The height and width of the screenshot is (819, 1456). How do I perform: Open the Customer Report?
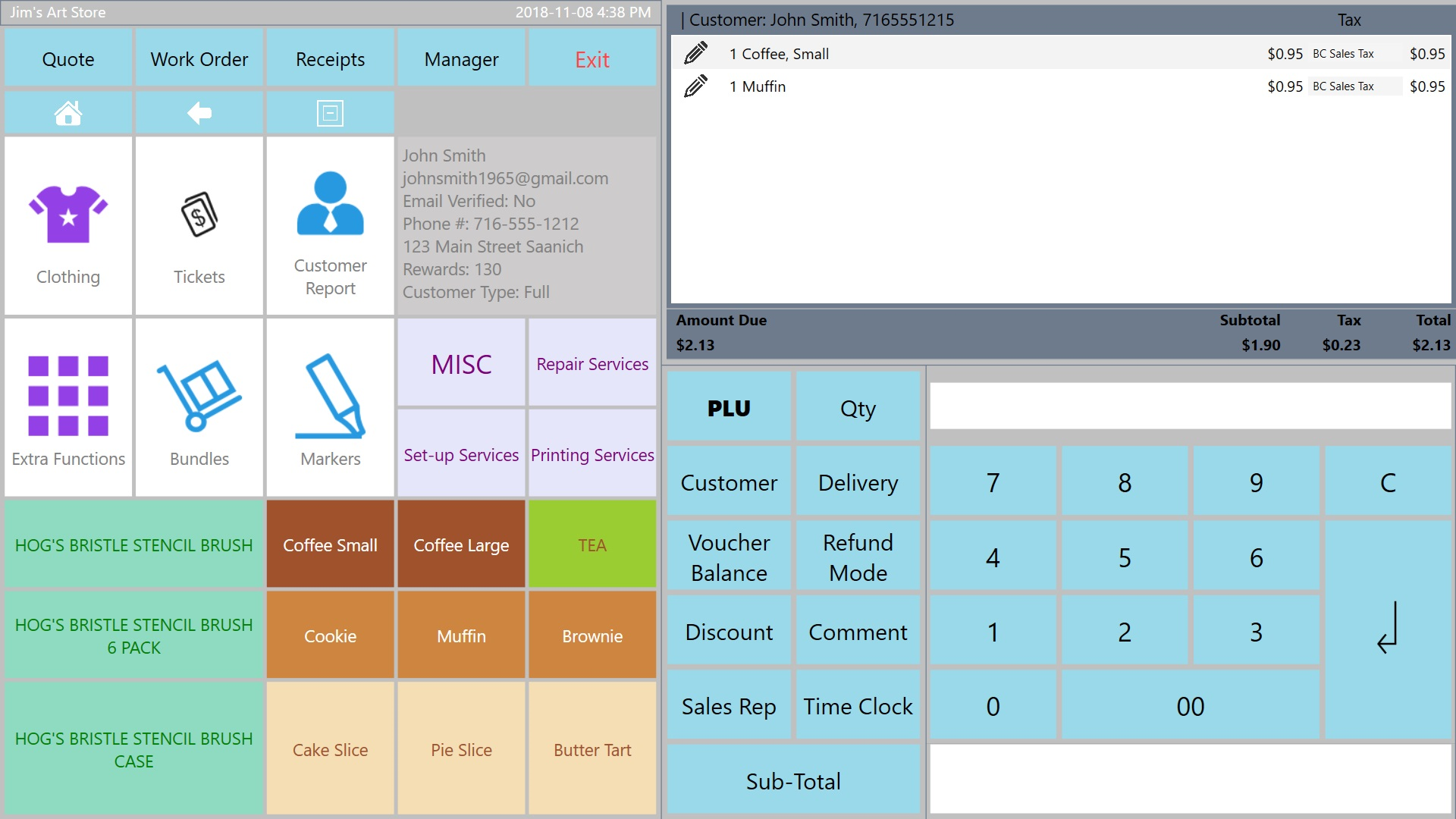click(x=330, y=226)
